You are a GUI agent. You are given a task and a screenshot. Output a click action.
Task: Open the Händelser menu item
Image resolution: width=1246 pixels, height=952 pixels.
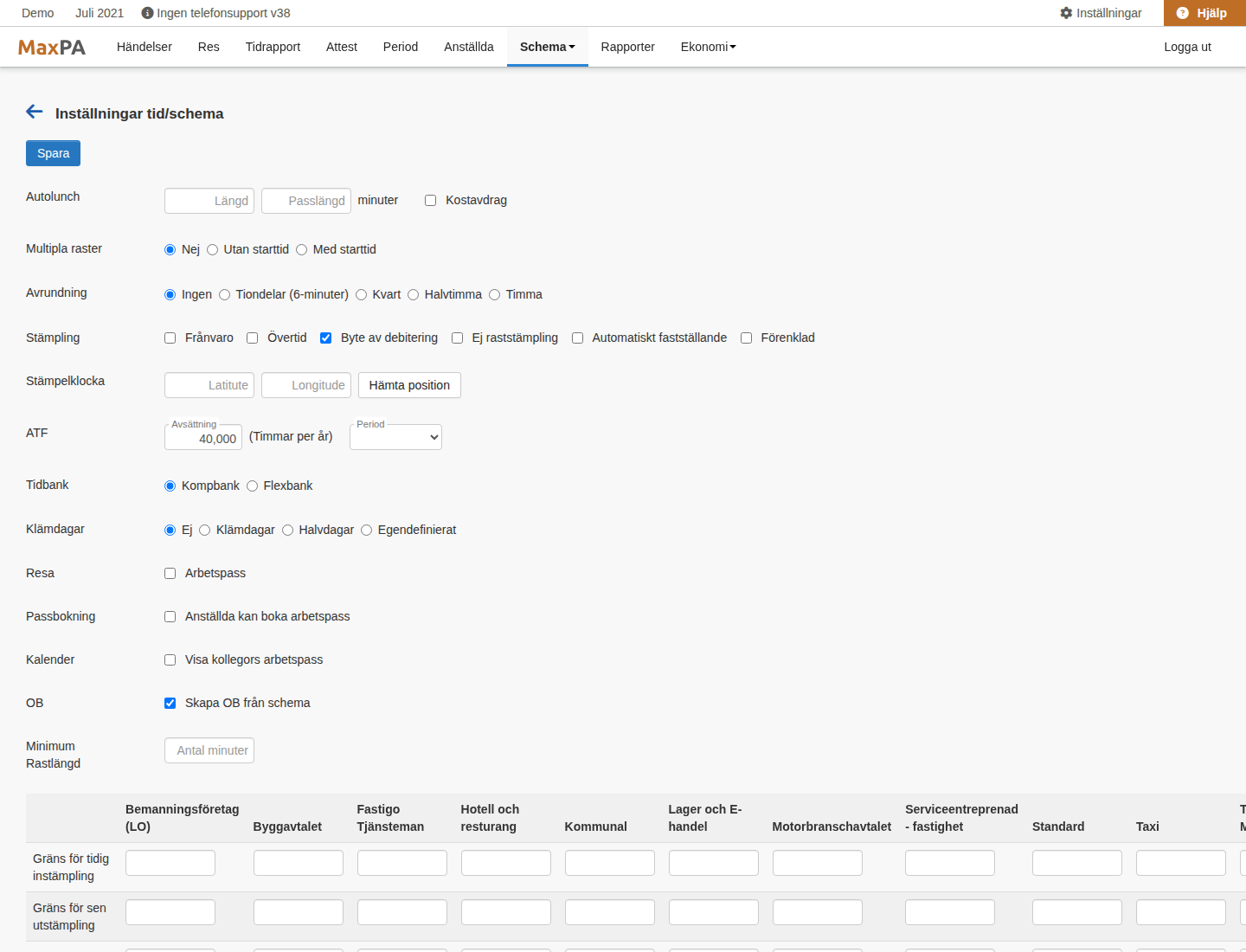pos(145,47)
